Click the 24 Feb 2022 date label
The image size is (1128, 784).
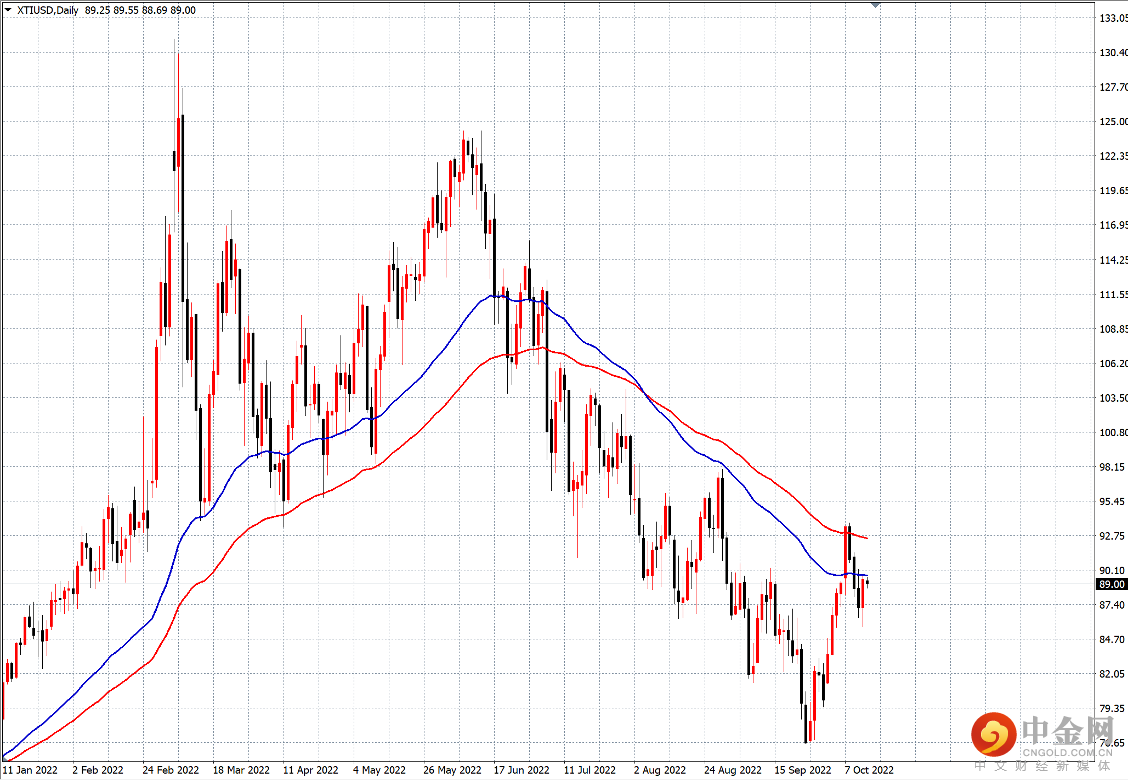click(170, 770)
